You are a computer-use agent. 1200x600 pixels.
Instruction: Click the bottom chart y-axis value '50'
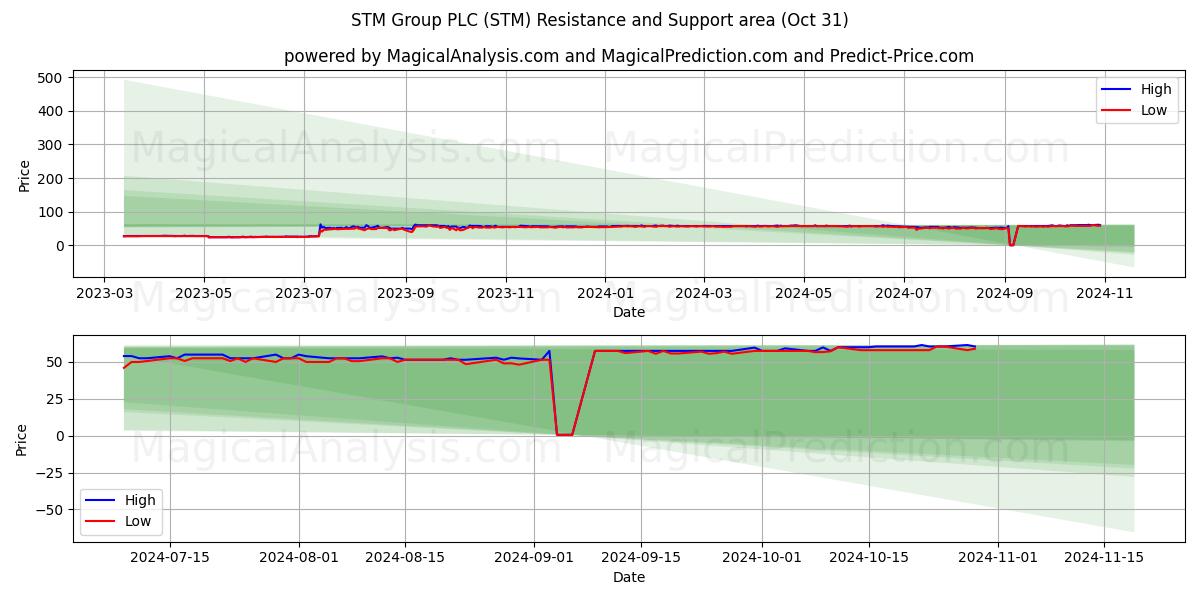[x=56, y=362]
